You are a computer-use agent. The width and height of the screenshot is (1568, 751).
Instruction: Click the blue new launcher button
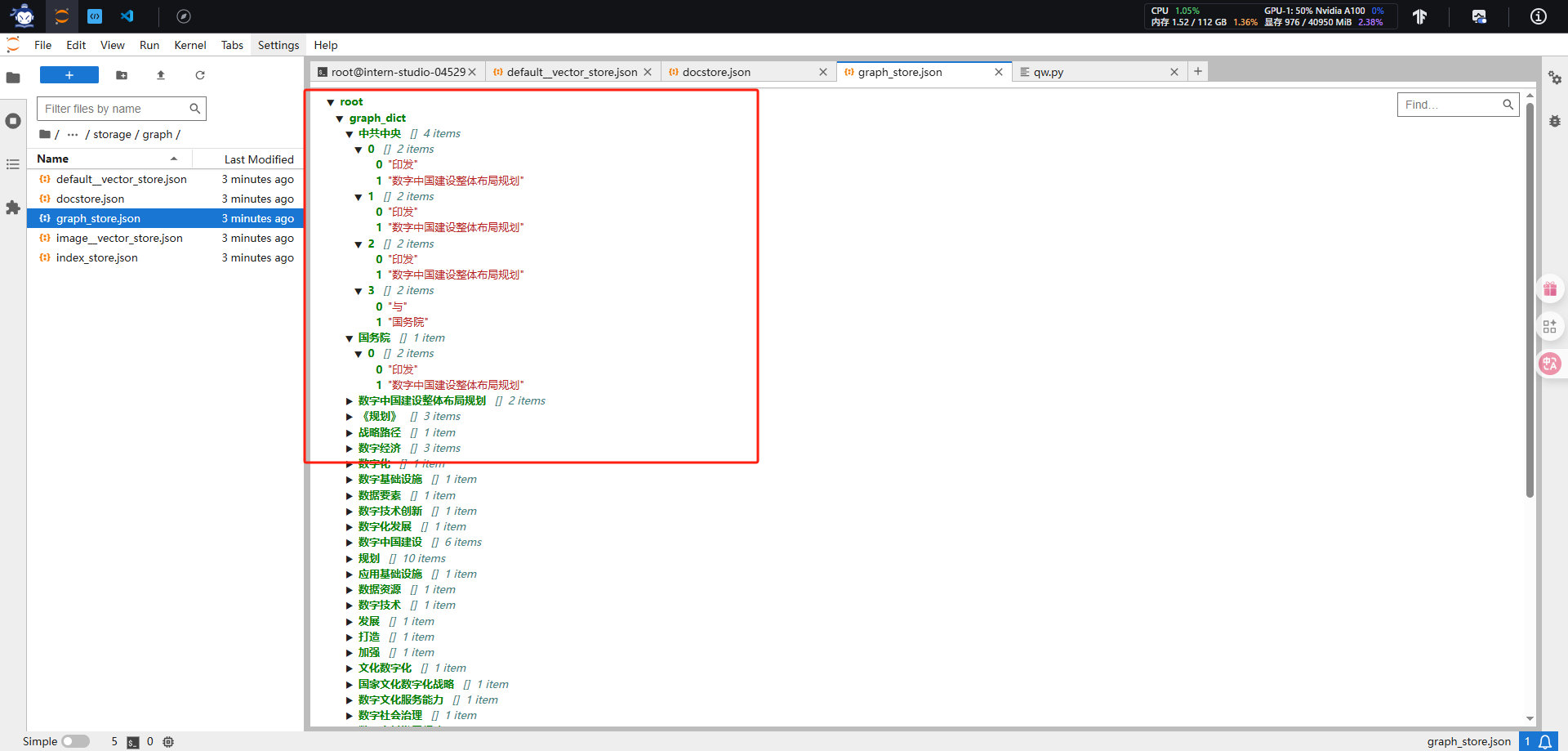coord(69,74)
